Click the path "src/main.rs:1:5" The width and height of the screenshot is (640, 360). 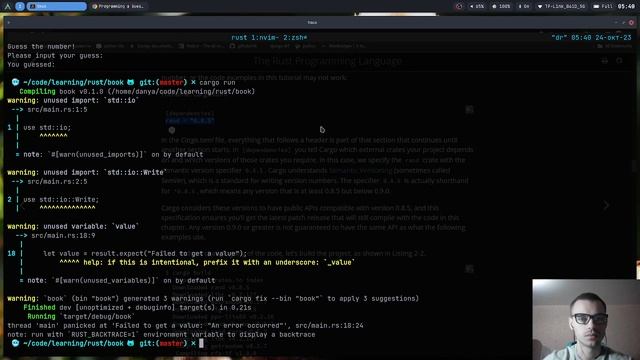pos(57,109)
